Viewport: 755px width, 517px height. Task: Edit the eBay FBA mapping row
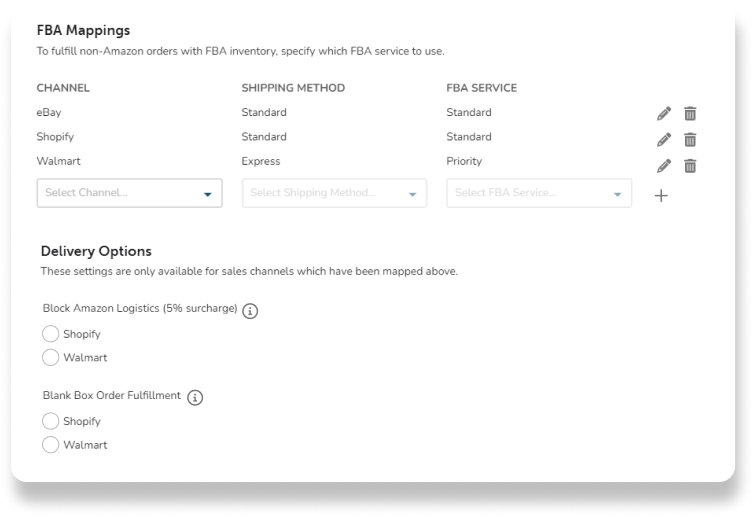(663, 114)
